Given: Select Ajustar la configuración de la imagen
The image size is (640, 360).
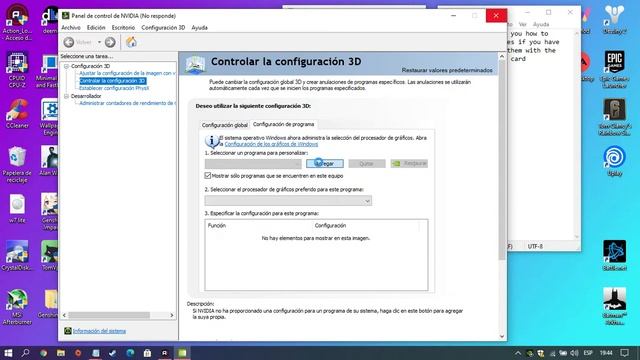Looking at the screenshot, I should click(127, 73).
